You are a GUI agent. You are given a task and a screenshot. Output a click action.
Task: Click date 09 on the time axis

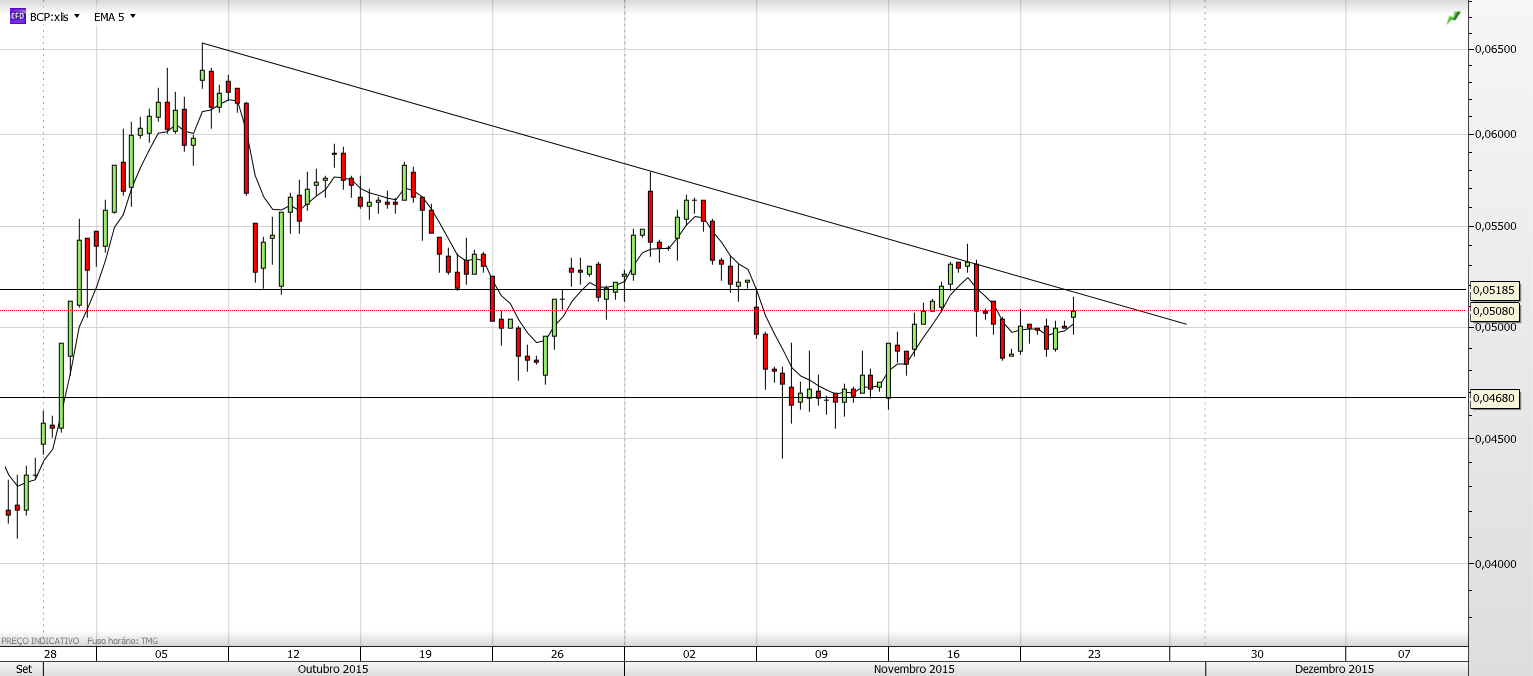[x=821, y=654]
